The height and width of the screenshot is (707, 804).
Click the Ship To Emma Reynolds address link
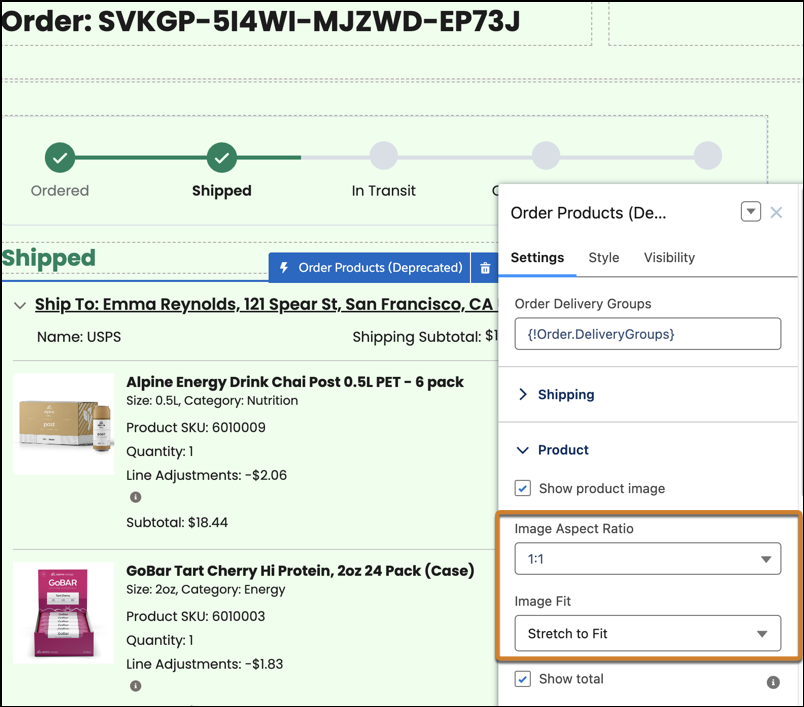click(x=264, y=304)
